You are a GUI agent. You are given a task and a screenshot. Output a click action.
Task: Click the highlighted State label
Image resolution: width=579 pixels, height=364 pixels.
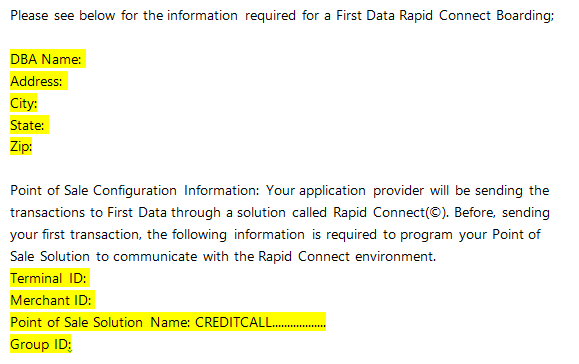(27, 126)
